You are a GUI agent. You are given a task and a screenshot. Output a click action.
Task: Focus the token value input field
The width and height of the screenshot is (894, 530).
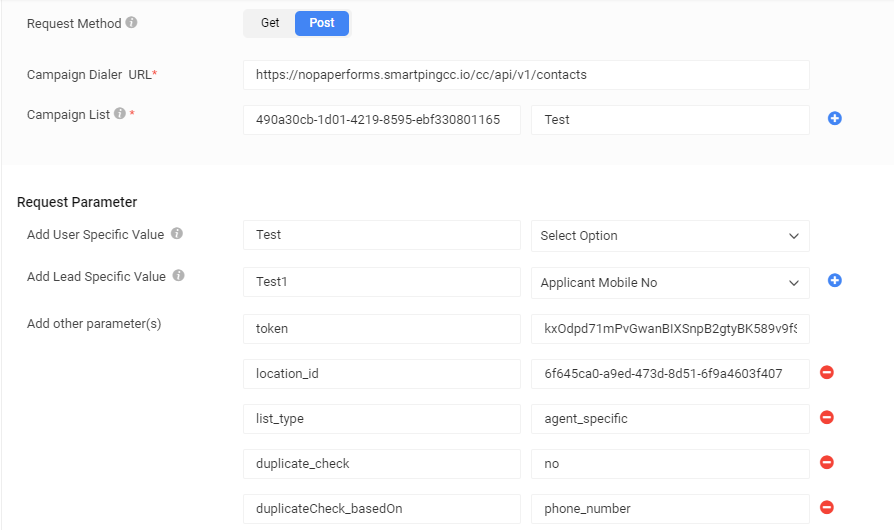670,329
